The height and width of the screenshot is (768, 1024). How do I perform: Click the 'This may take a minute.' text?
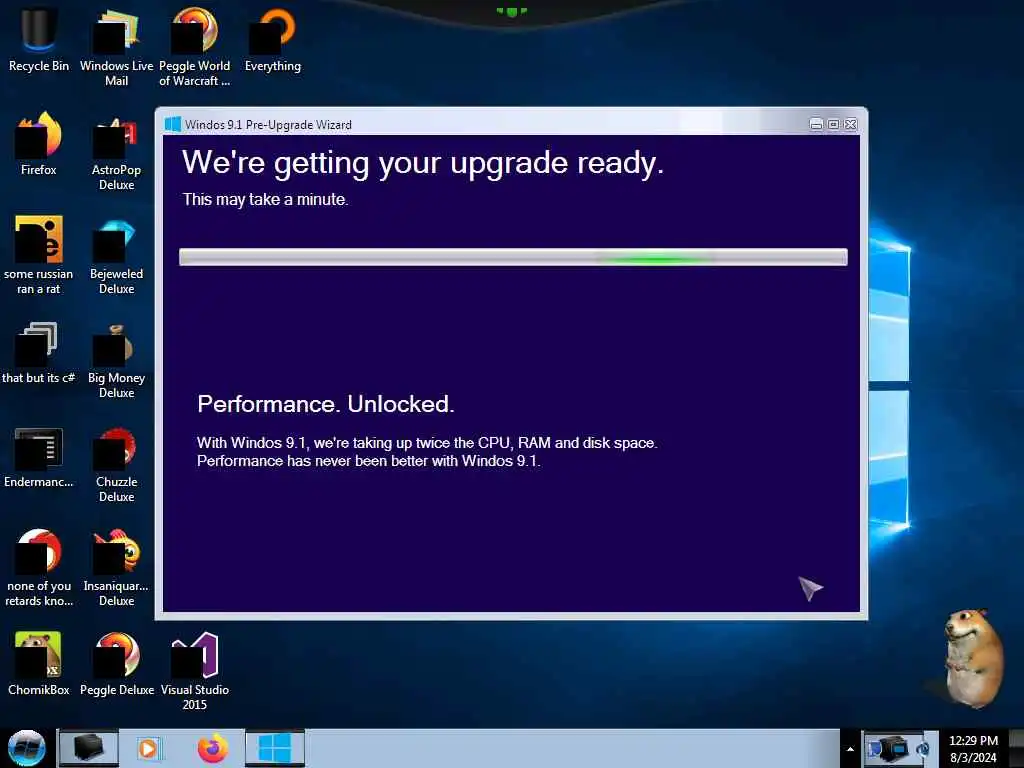tap(265, 199)
